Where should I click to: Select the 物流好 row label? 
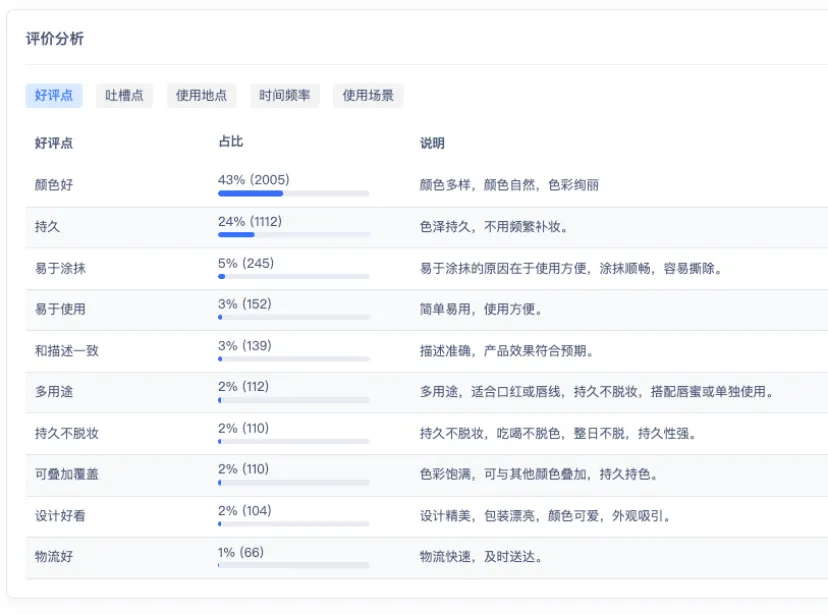tap(54, 556)
